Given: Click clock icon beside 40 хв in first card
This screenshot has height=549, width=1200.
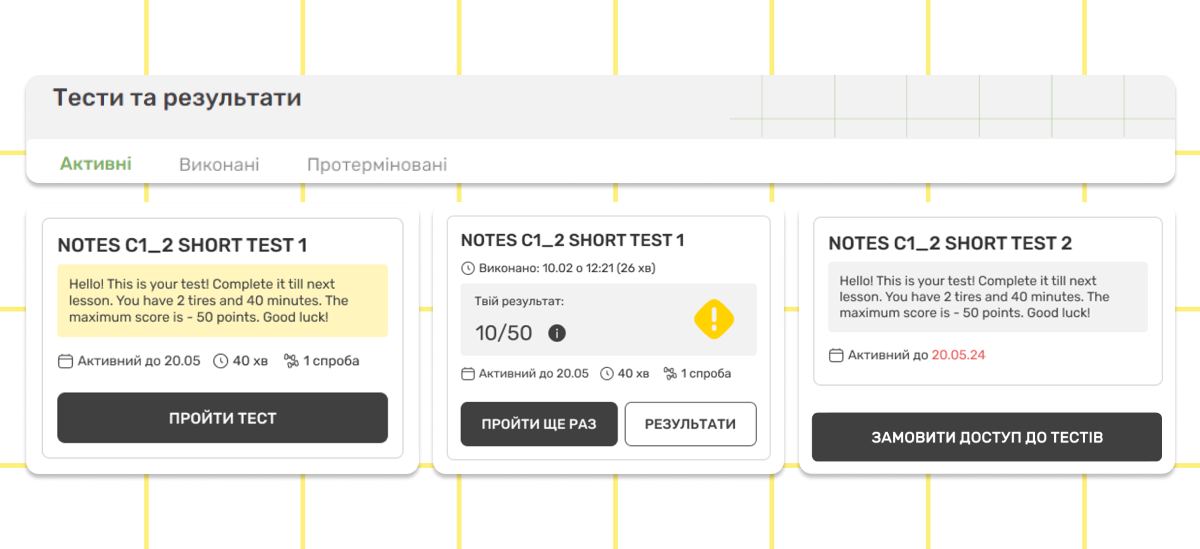Looking at the screenshot, I should click(221, 361).
